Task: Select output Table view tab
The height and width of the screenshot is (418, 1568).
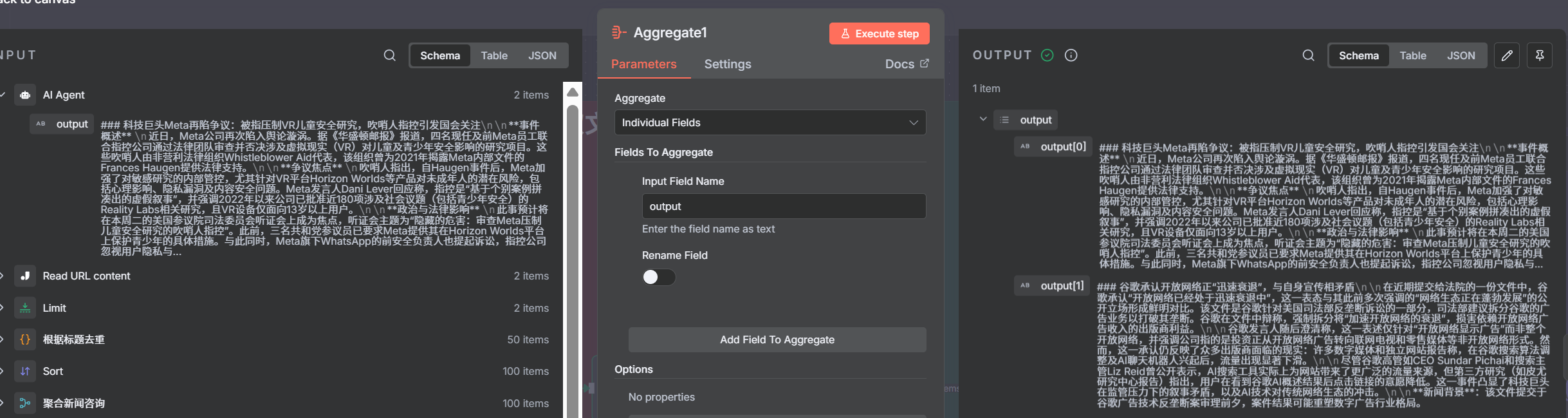Action: click(1413, 55)
